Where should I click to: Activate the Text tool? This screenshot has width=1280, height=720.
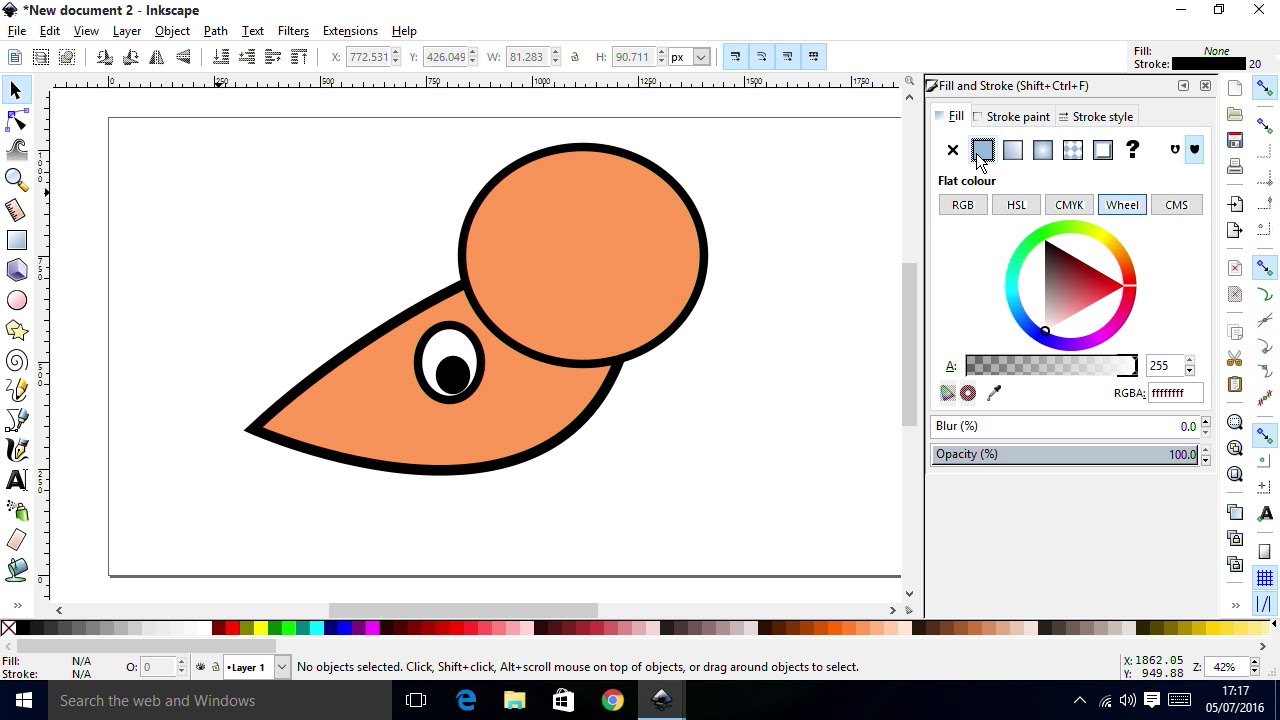(16, 480)
